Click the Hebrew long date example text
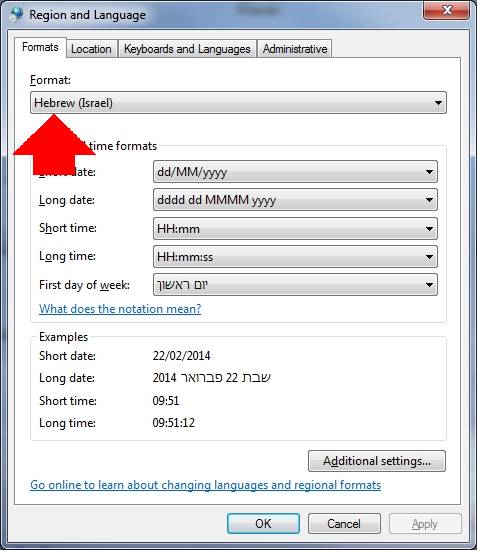Viewport: 477px width, 550px height. (211, 378)
